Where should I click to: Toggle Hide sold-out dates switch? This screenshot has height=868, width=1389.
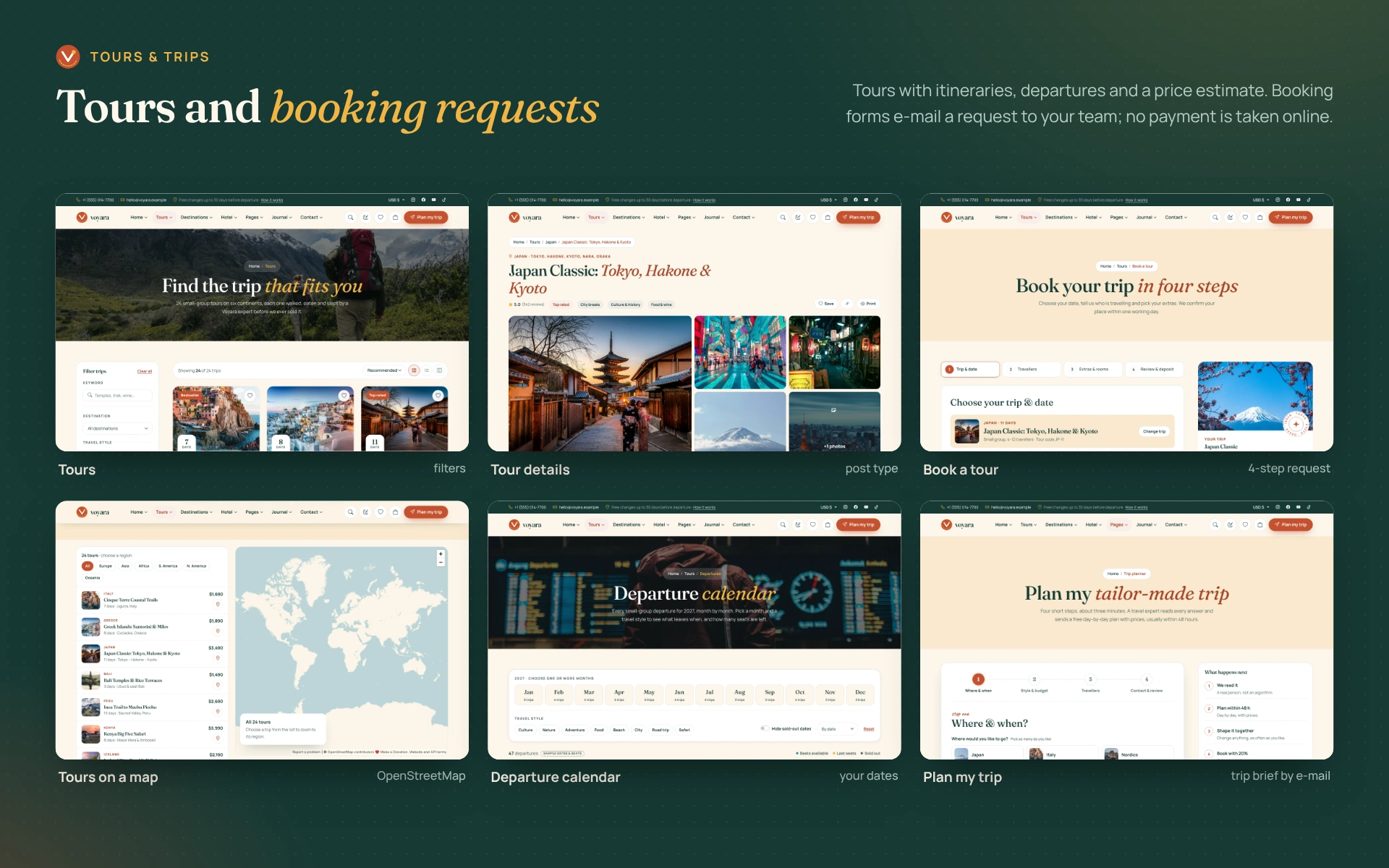click(765, 728)
